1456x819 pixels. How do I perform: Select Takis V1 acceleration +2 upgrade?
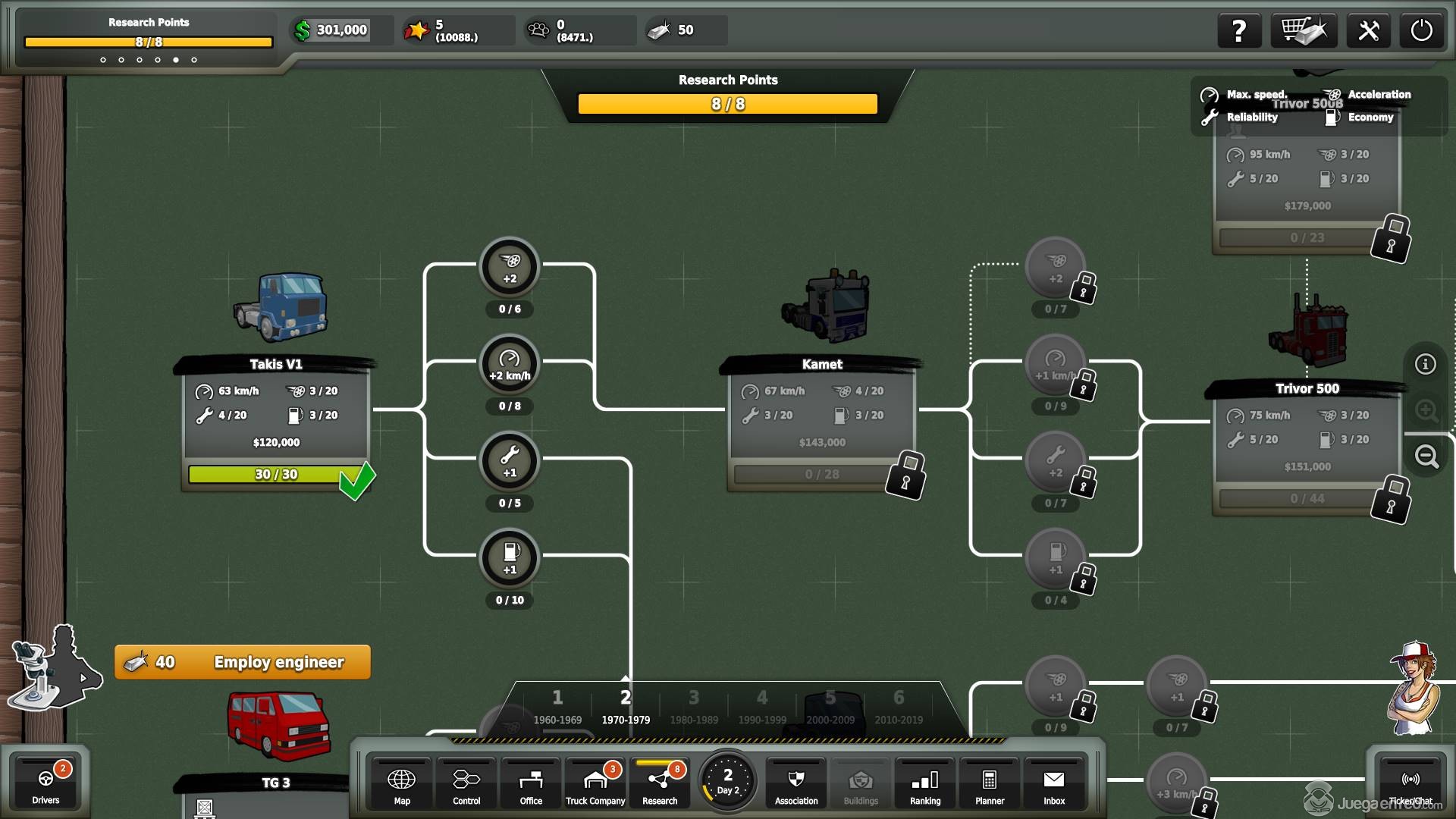[510, 267]
